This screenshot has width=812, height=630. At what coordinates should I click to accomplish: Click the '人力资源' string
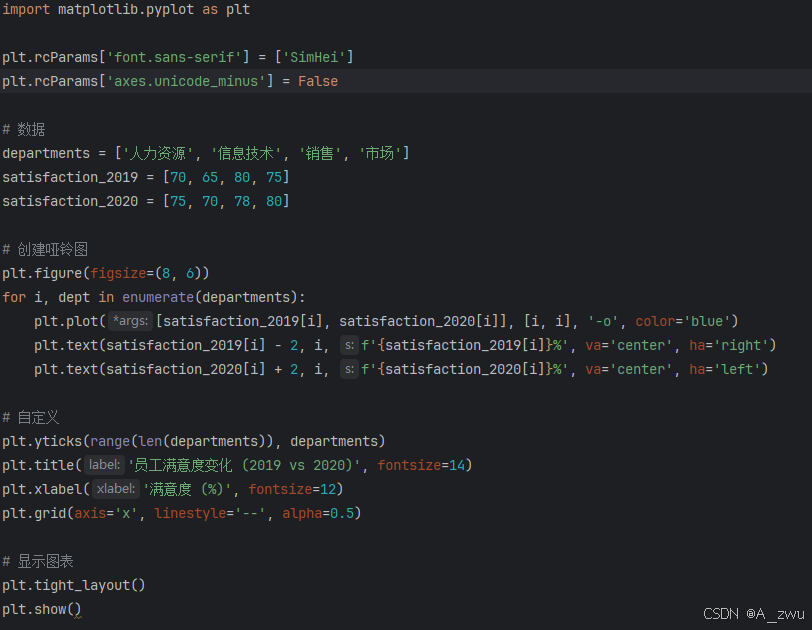pos(157,153)
